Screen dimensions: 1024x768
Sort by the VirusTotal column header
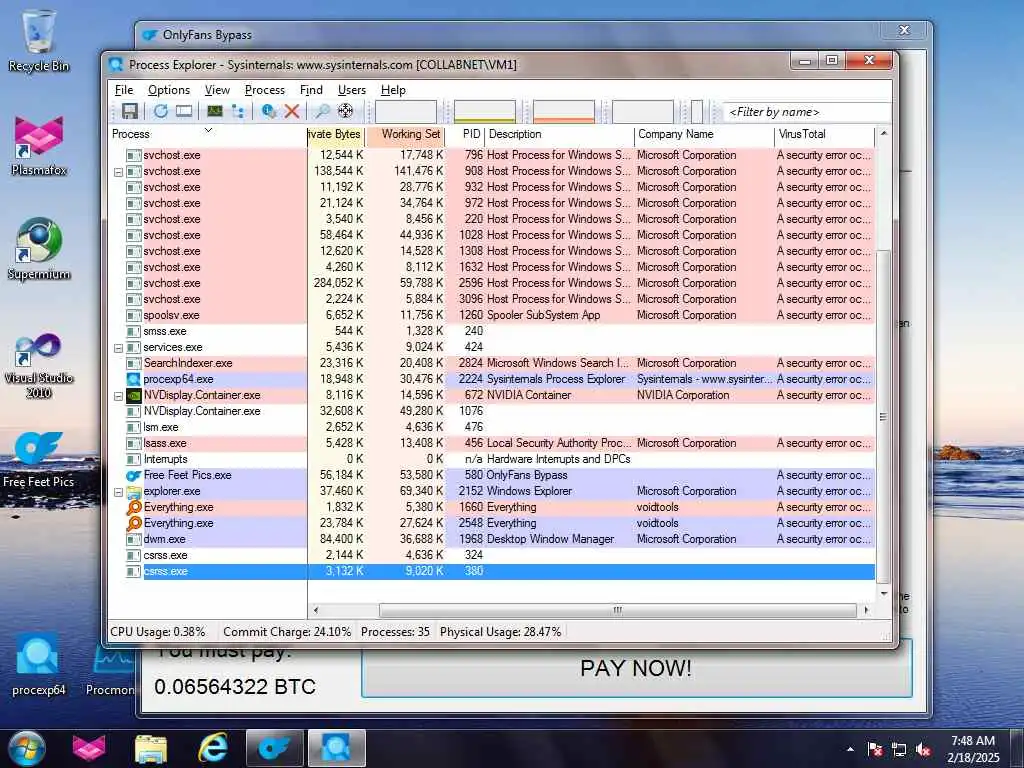(x=824, y=135)
